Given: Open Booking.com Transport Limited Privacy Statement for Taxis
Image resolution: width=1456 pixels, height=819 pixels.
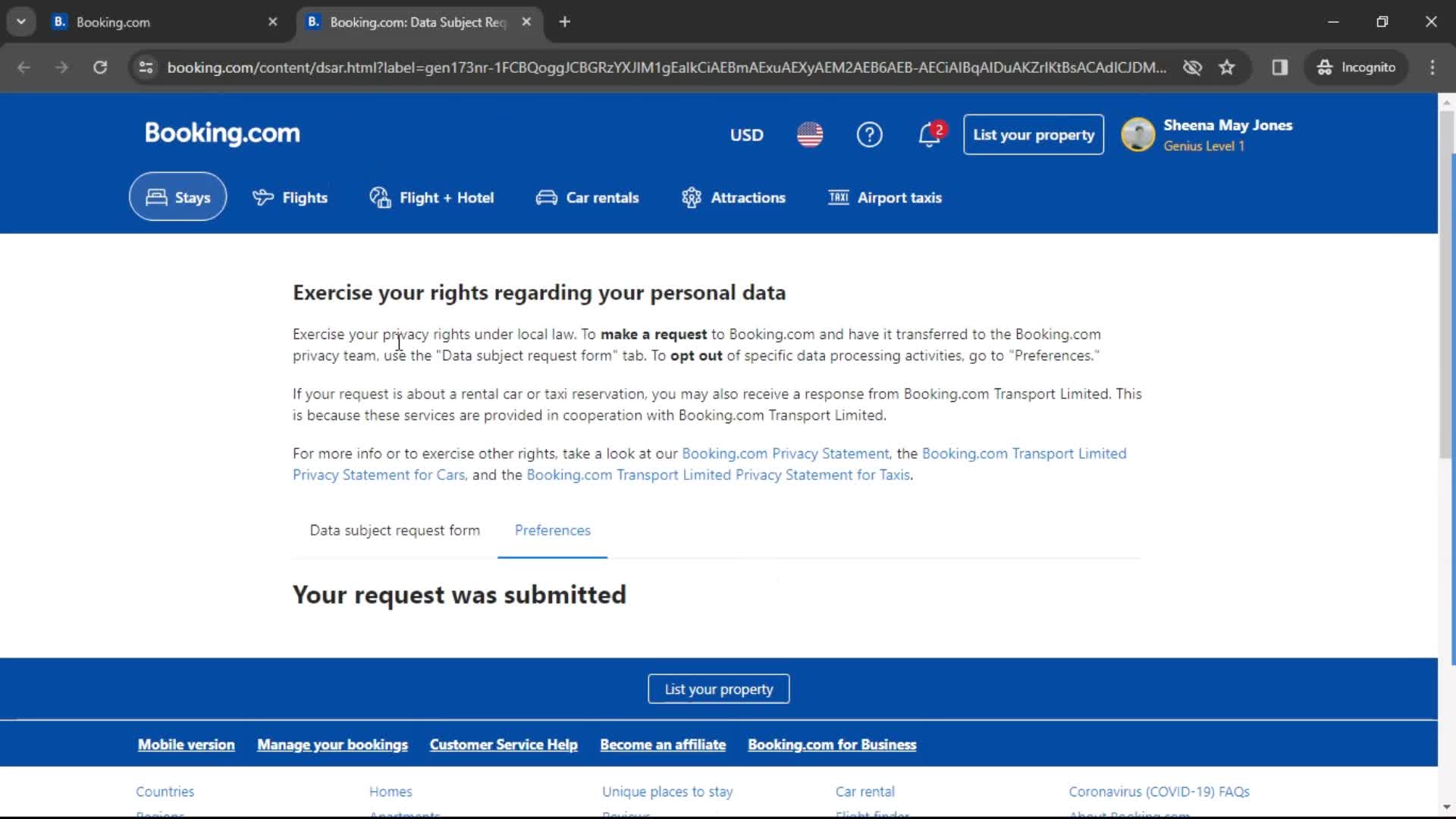Looking at the screenshot, I should 718,474.
